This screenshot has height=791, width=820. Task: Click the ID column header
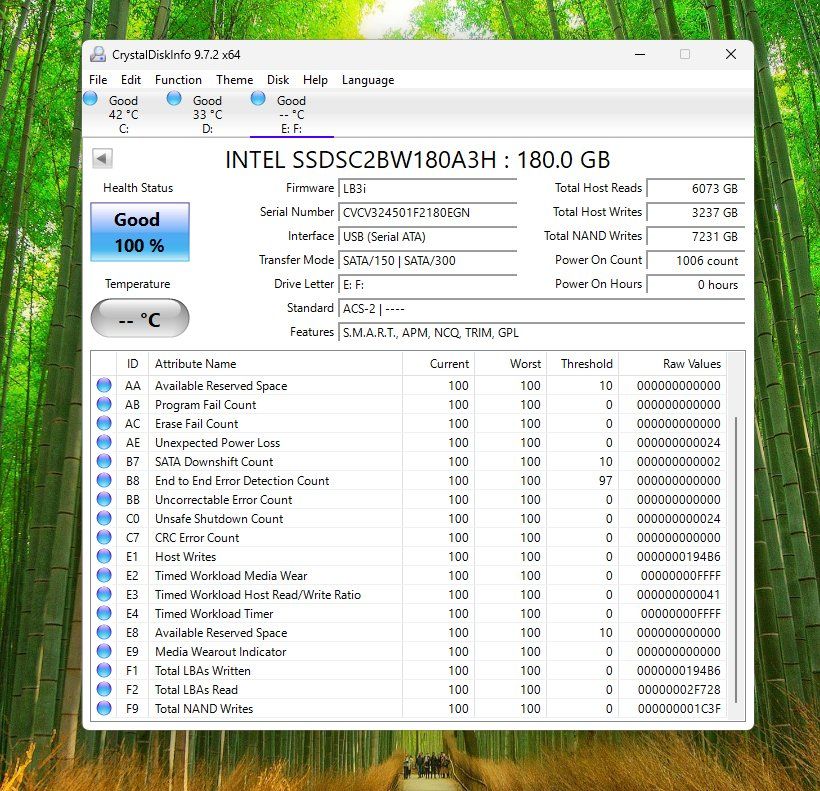tap(132, 364)
